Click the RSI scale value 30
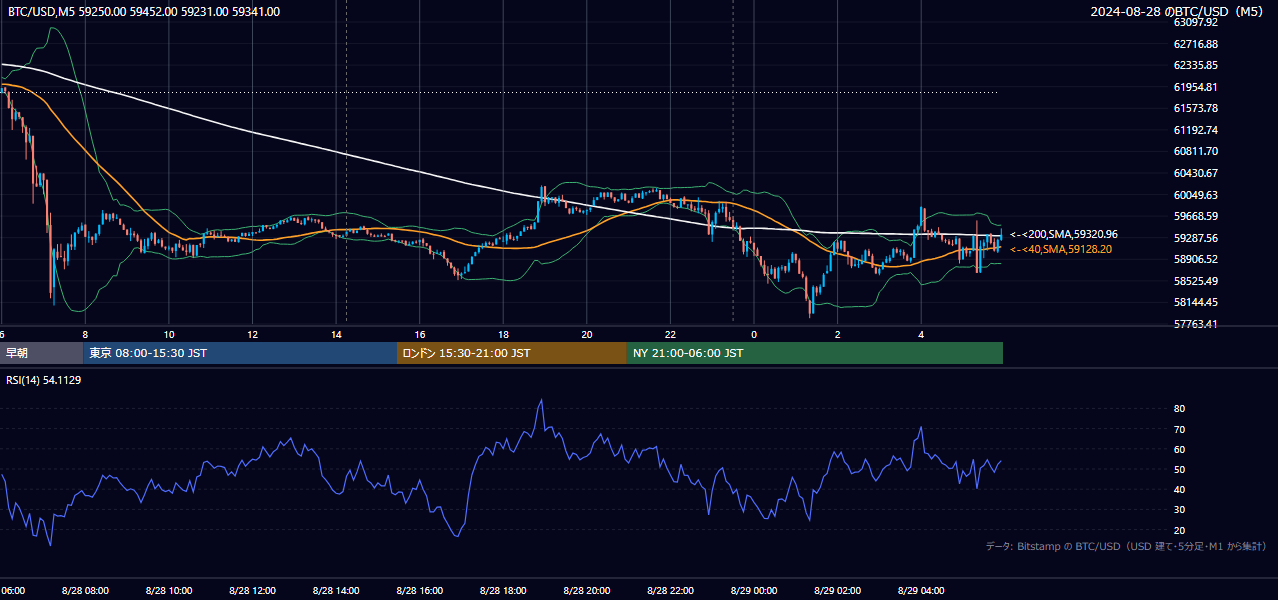Image resolution: width=1278 pixels, height=600 pixels. click(x=1180, y=510)
